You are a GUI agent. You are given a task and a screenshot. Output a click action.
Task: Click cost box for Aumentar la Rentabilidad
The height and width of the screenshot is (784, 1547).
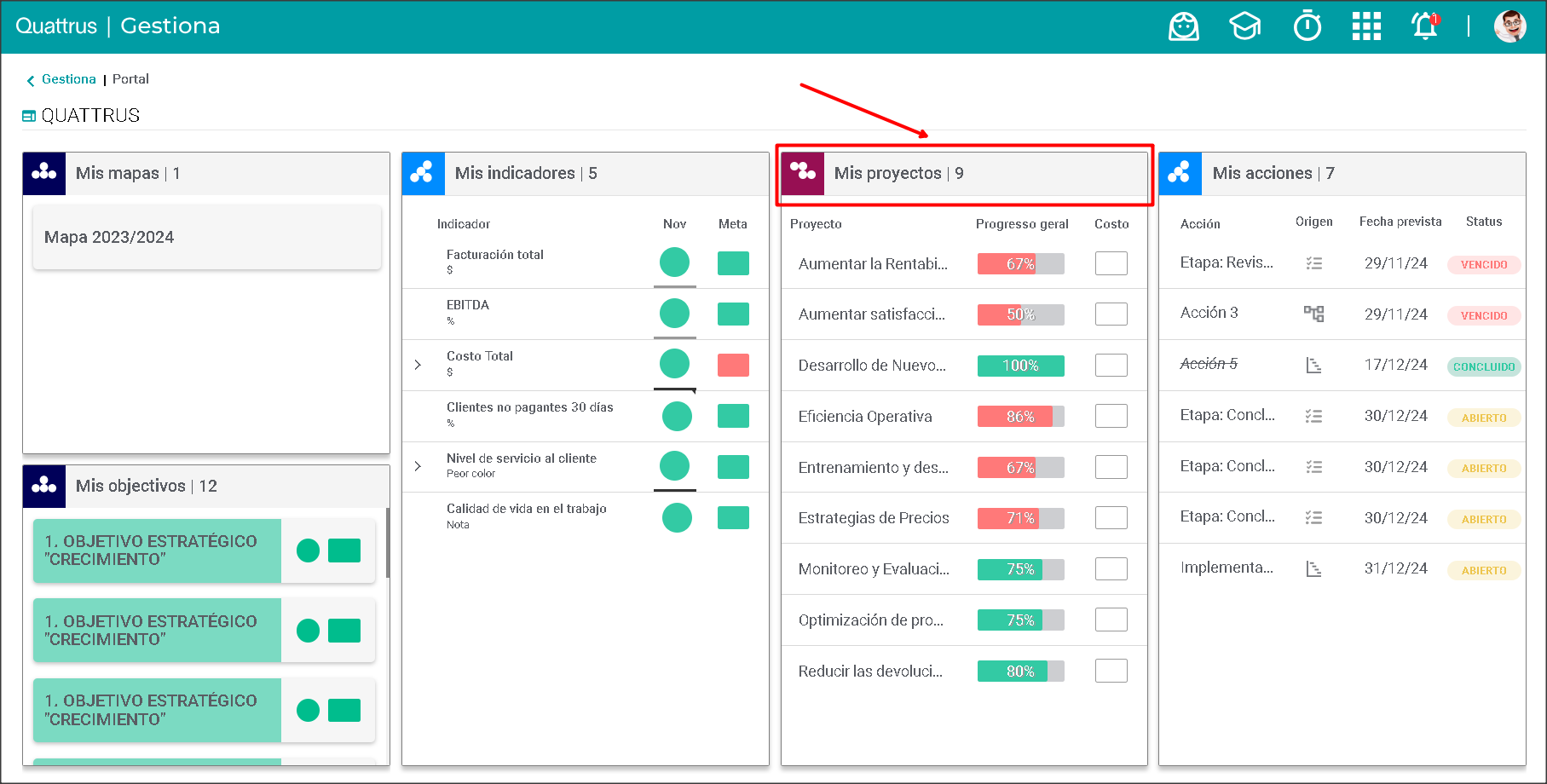pyautogui.click(x=1111, y=263)
